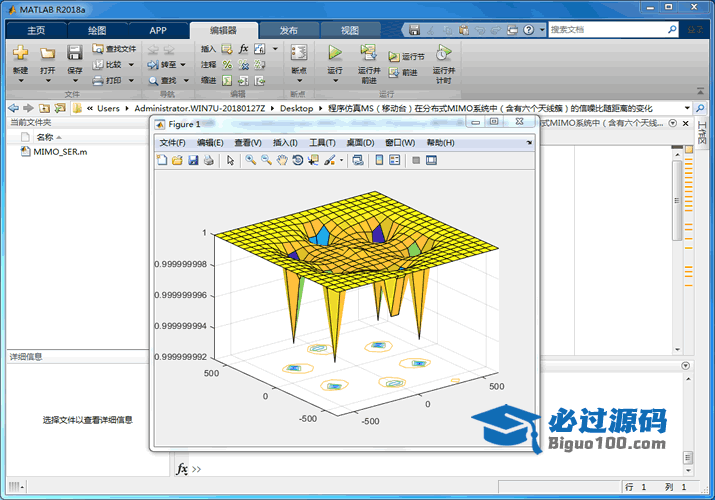
Task: Click the Save (保存) floppy icon
Action: 74,52
